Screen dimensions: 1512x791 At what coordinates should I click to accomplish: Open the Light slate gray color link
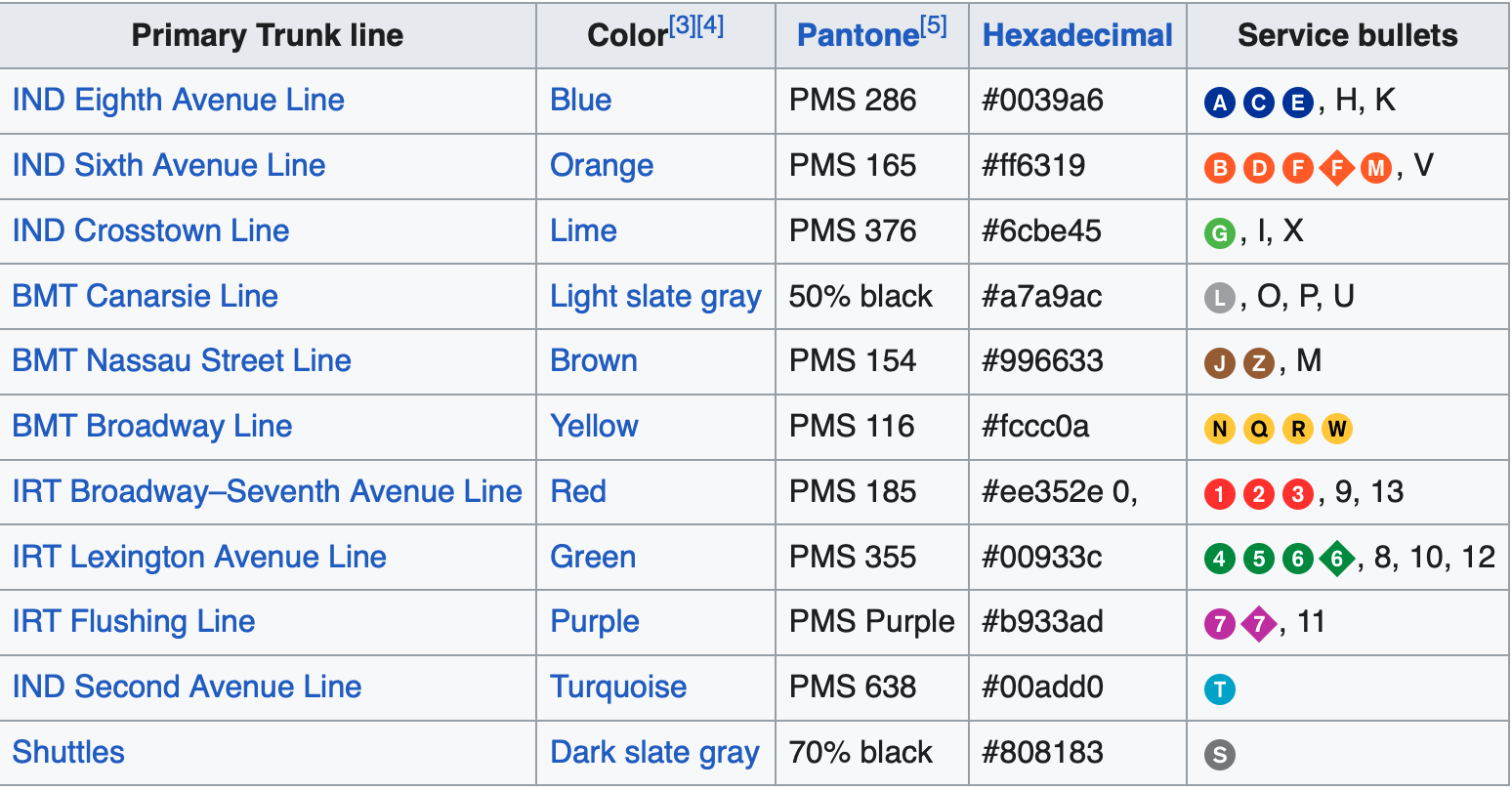tap(655, 297)
